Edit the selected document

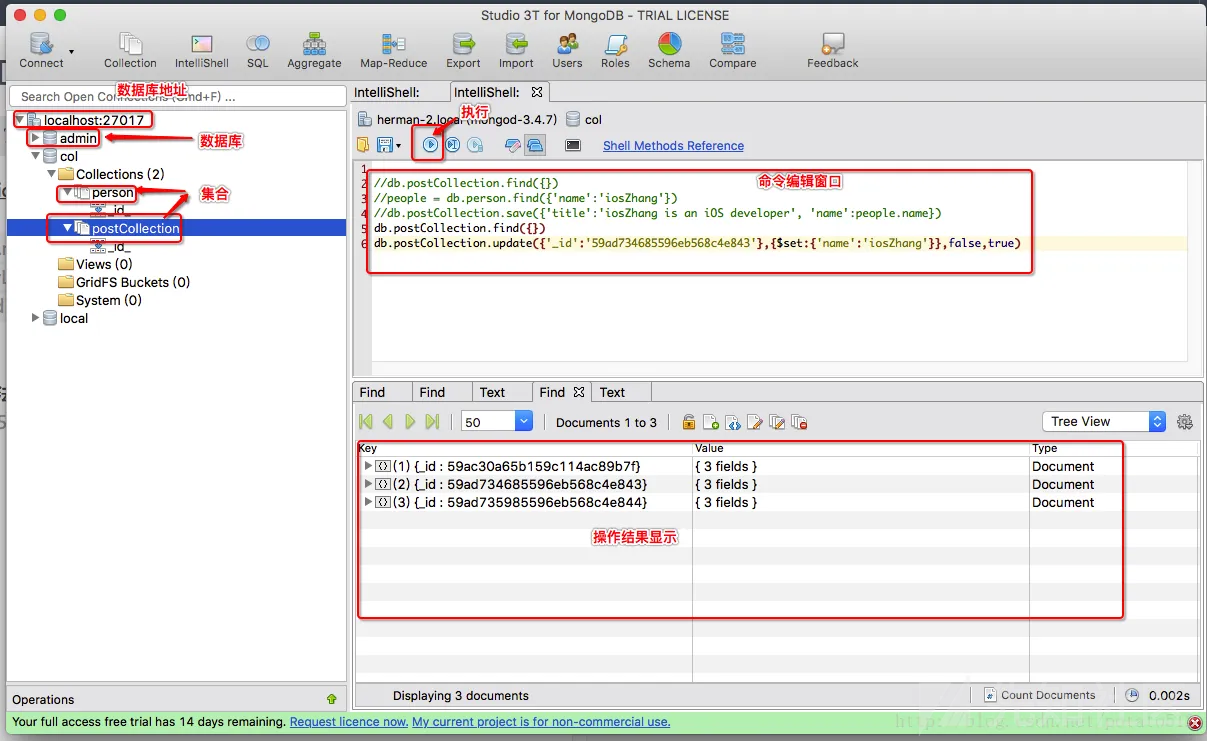click(x=755, y=422)
